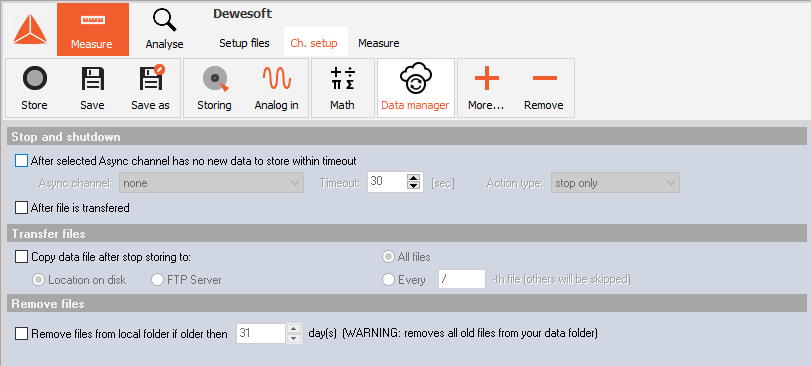Switch to Analyse mode
The image size is (811, 366).
tap(164, 29)
